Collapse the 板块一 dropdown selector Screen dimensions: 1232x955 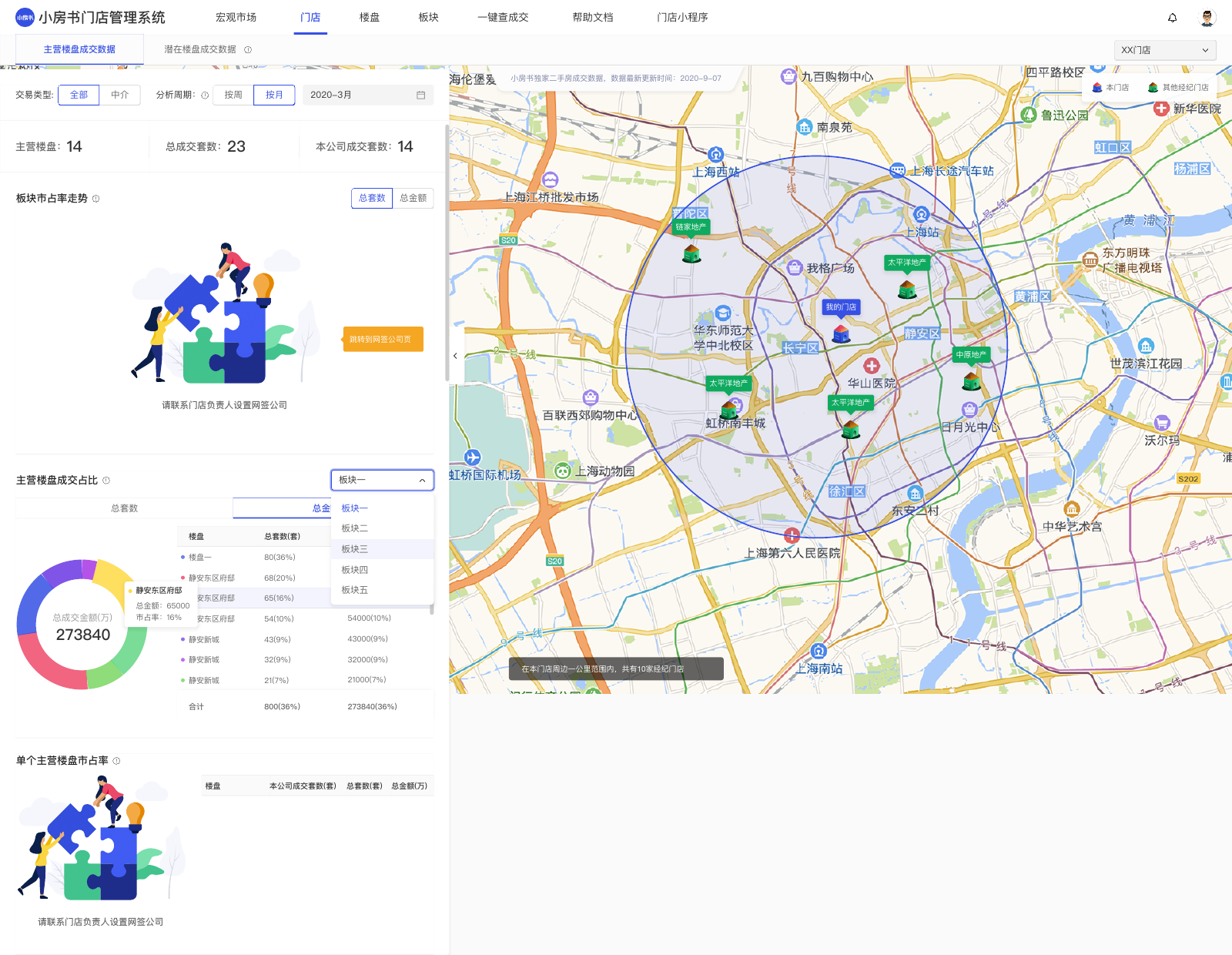[383, 480]
